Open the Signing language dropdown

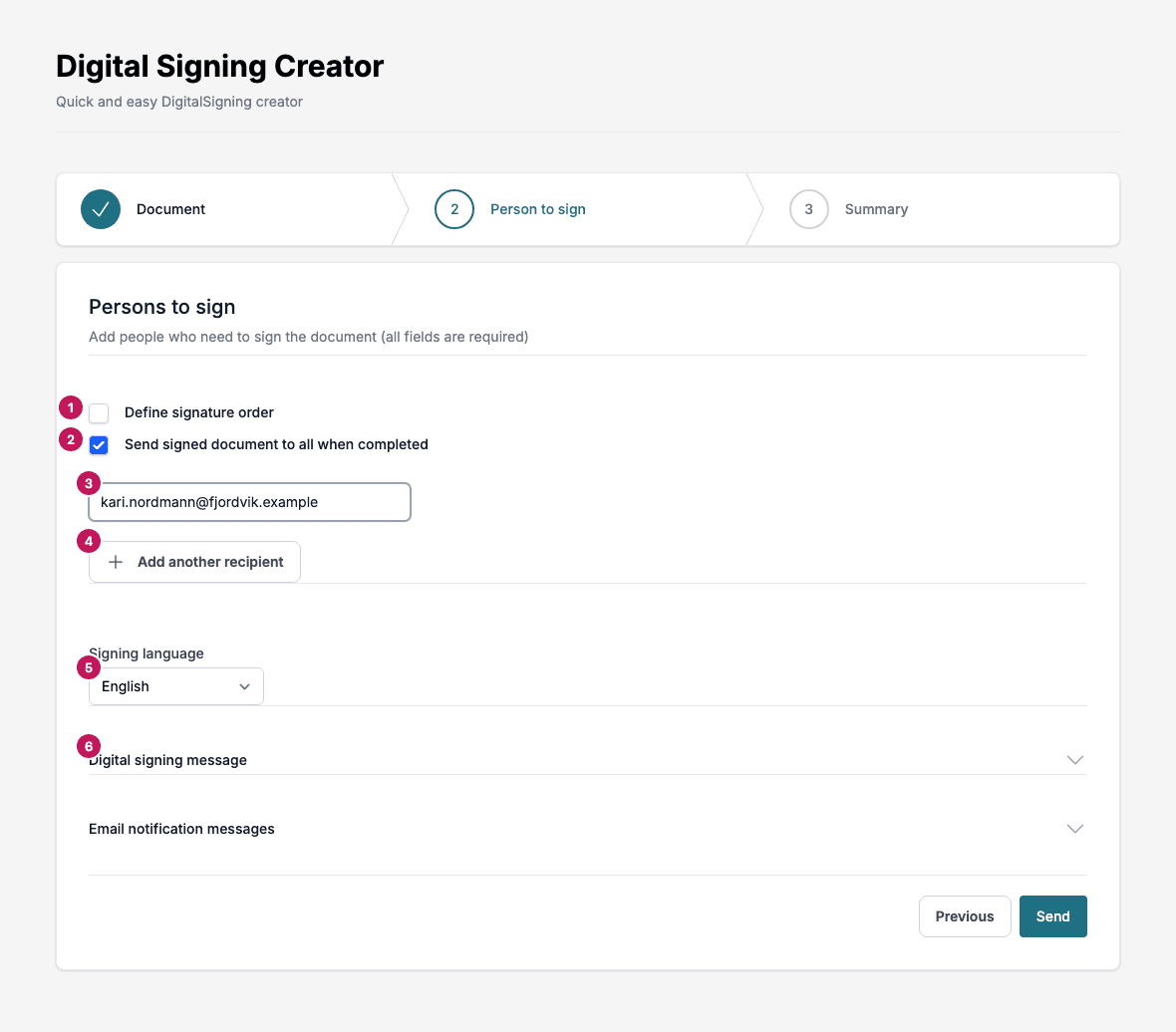pos(176,686)
